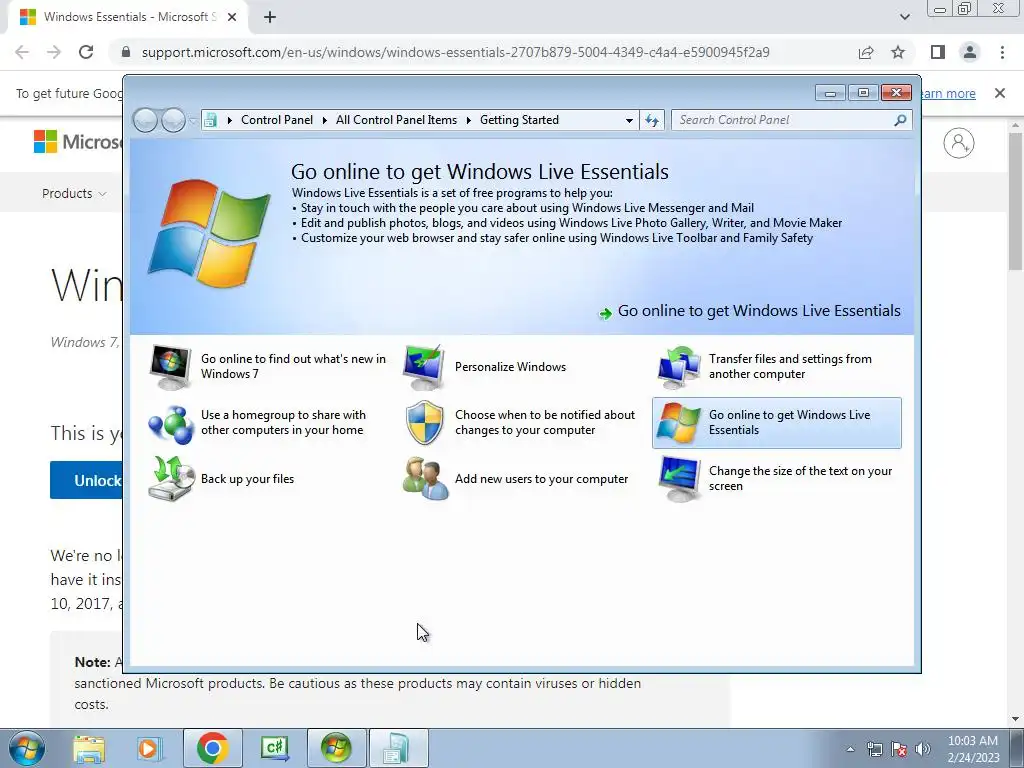Open Choose when to be notified text

pos(545,423)
